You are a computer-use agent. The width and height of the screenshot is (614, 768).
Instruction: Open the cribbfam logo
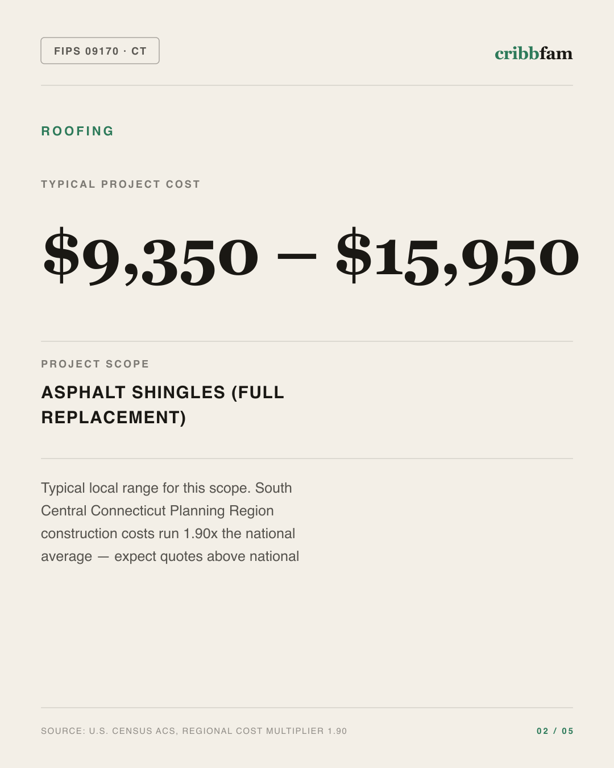tap(533, 53)
